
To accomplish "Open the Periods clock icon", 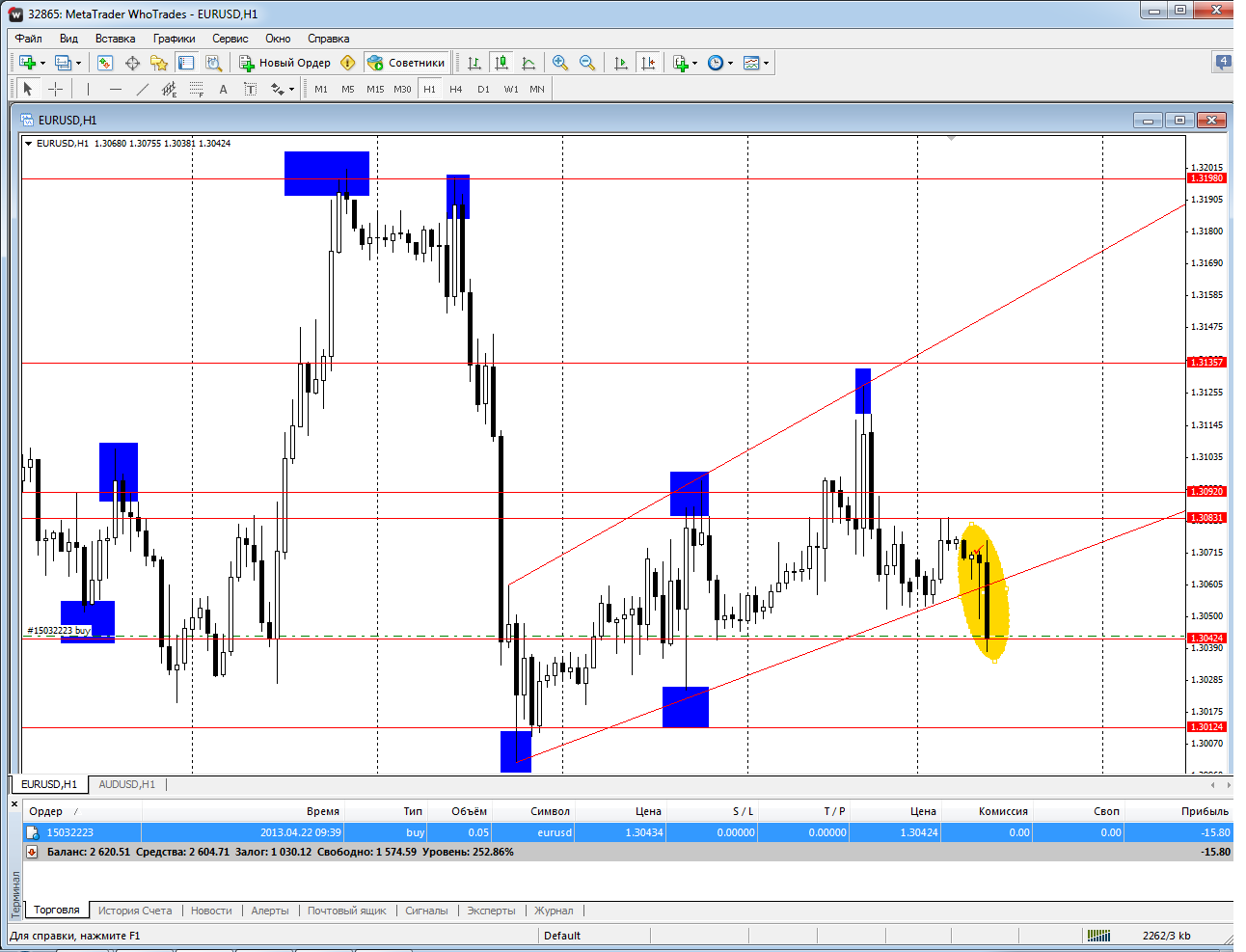I will click(x=716, y=63).
